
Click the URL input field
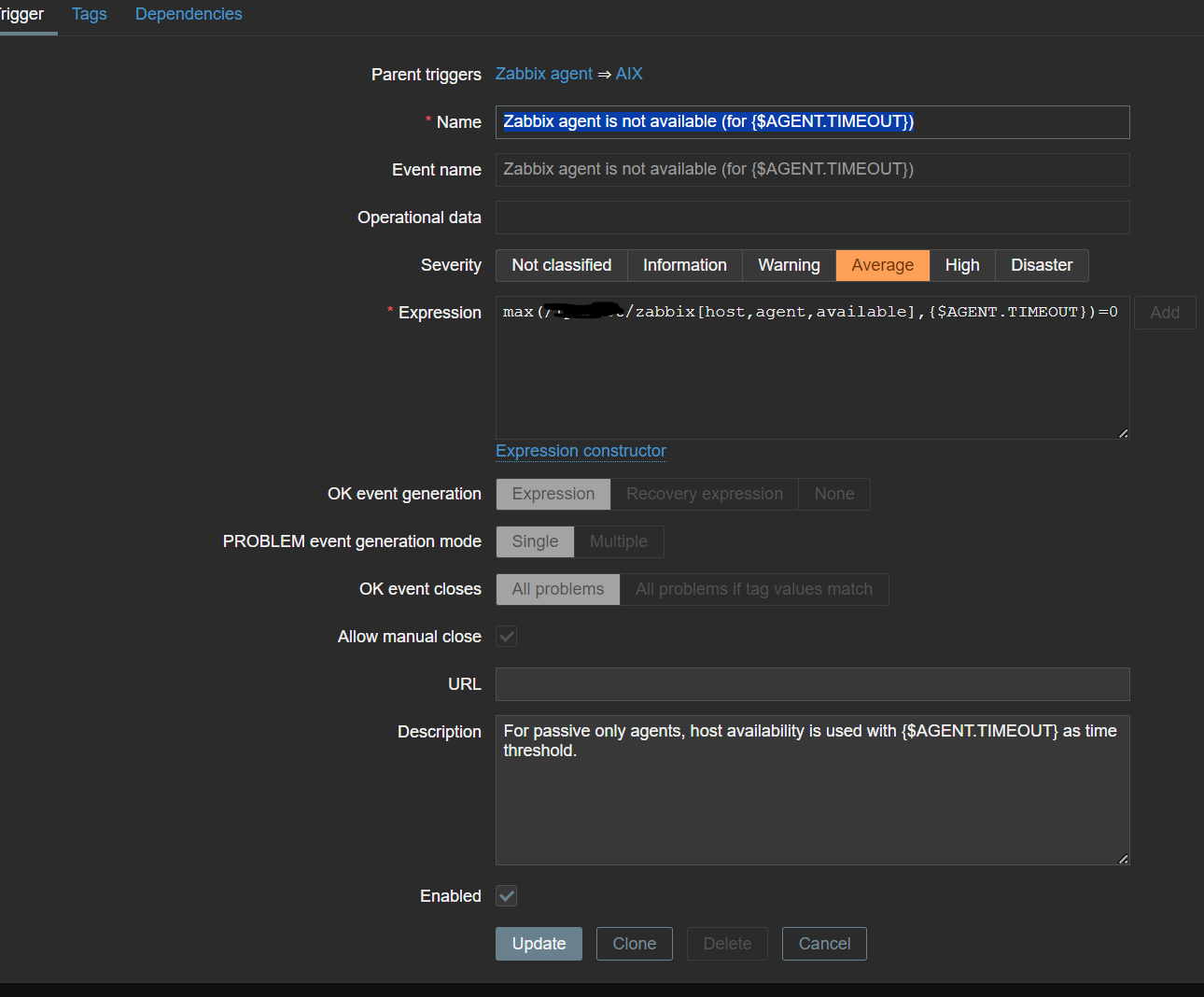click(812, 684)
